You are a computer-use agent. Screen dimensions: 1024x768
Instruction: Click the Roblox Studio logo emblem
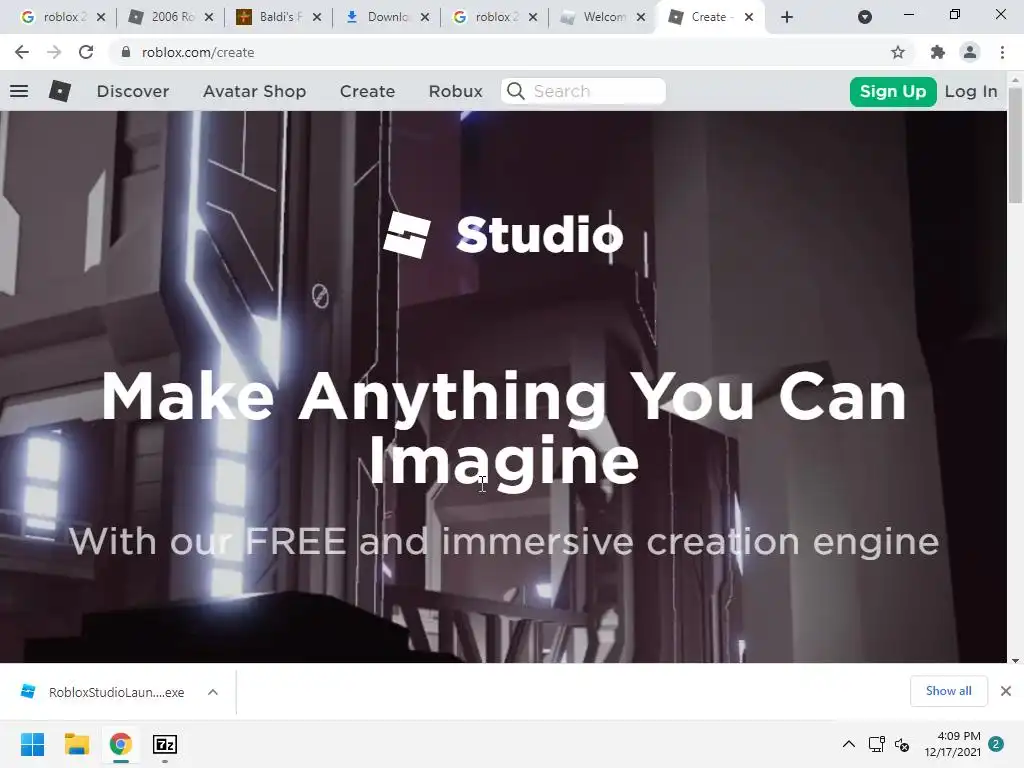[x=407, y=235]
